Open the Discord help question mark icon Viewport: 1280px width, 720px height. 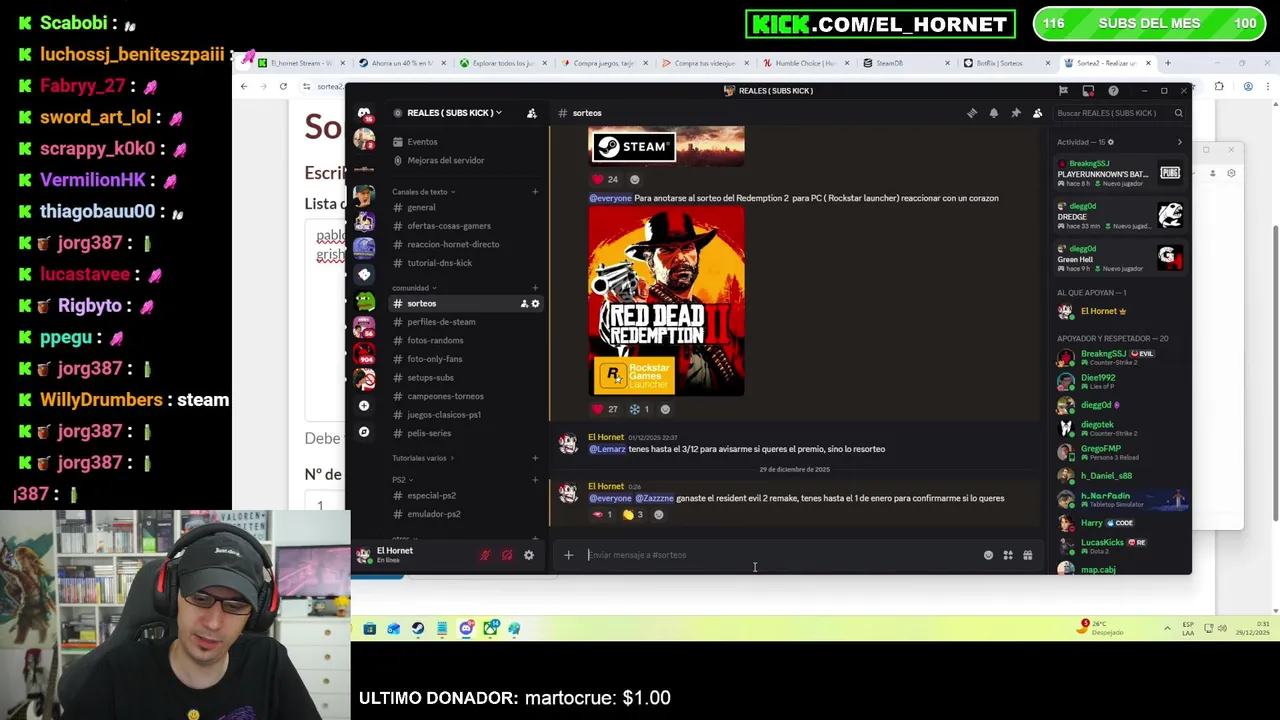point(1113,91)
